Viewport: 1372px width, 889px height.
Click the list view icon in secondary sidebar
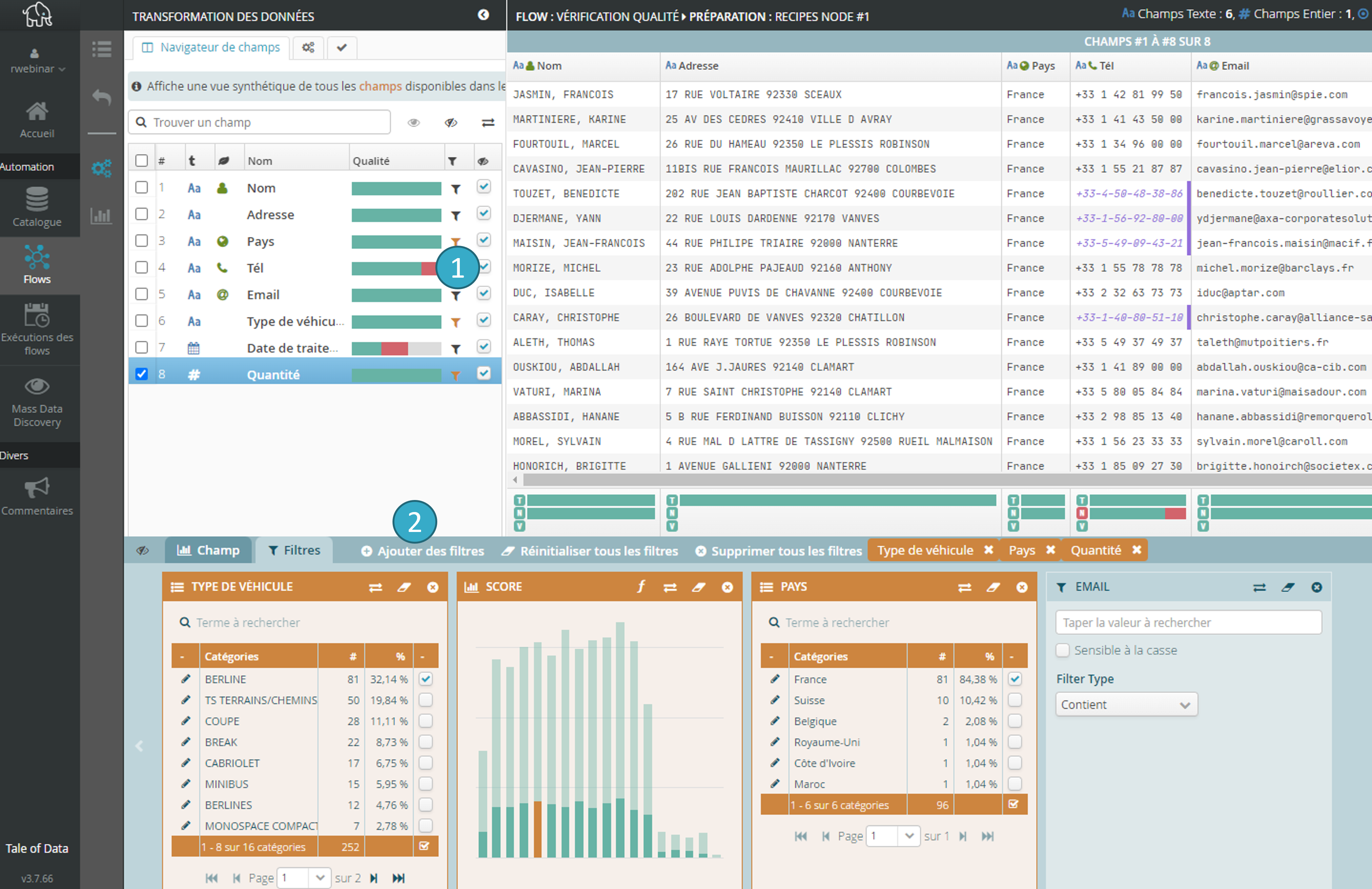click(x=102, y=49)
